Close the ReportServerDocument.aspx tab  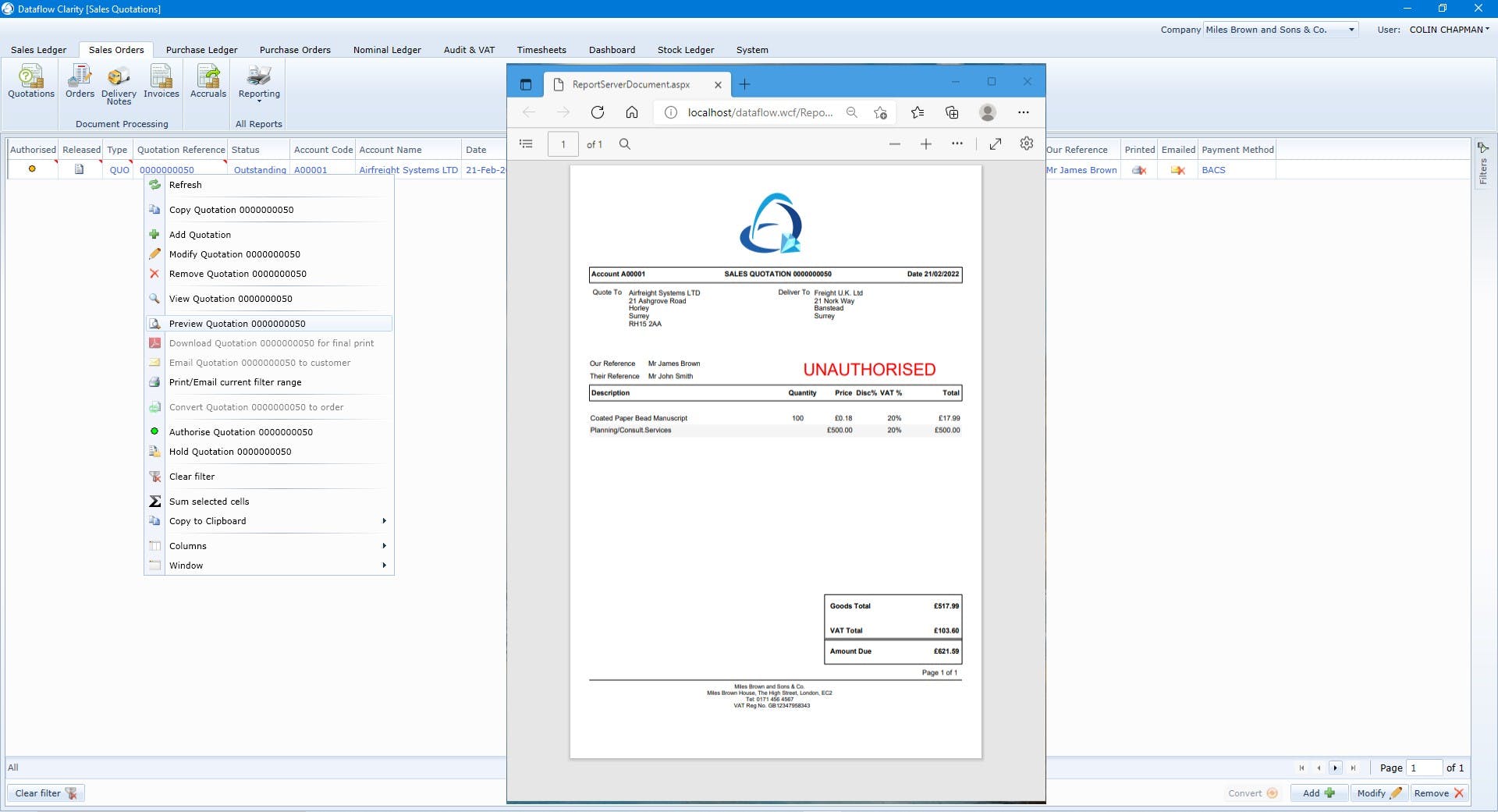click(x=718, y=84)
